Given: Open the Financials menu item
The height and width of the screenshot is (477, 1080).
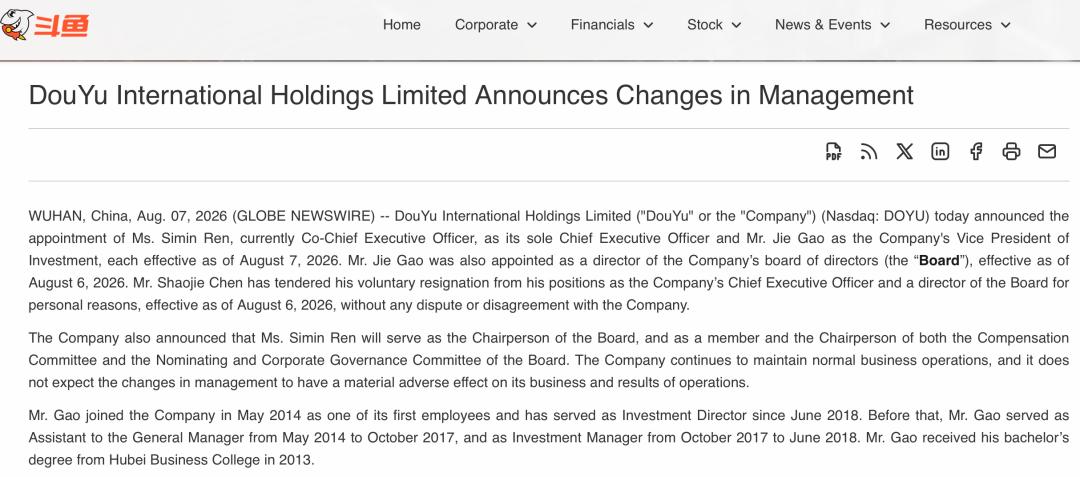Looking at the screenshot, I should click(x=603, y=25).
